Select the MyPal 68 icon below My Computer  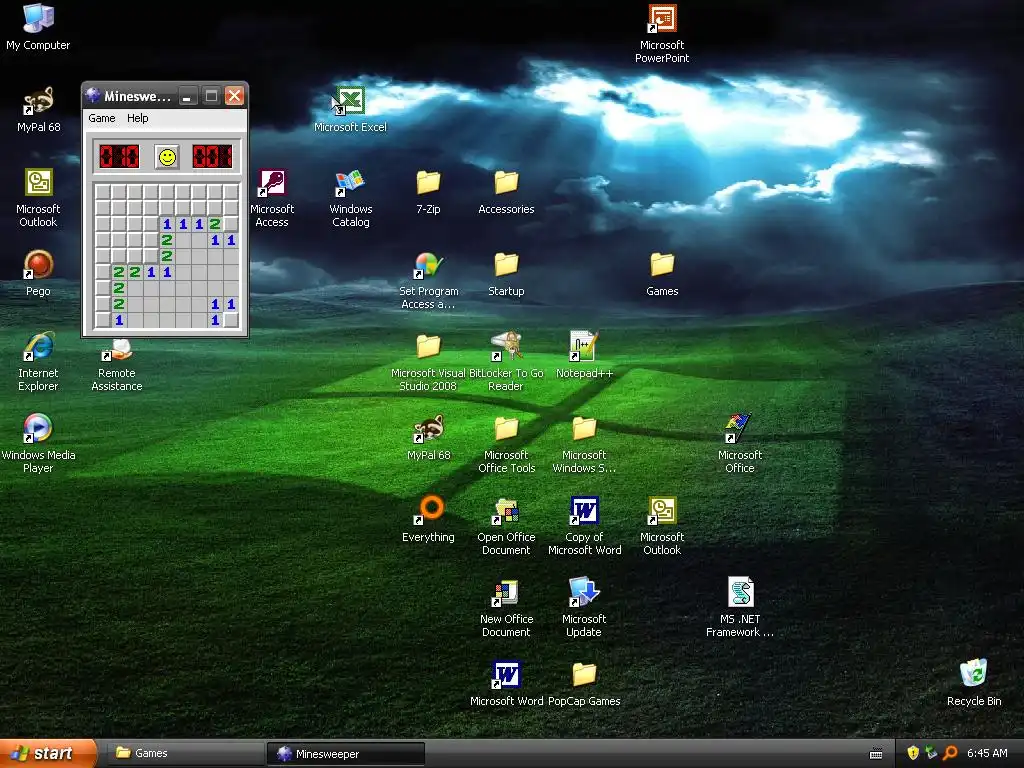point(38,110)
